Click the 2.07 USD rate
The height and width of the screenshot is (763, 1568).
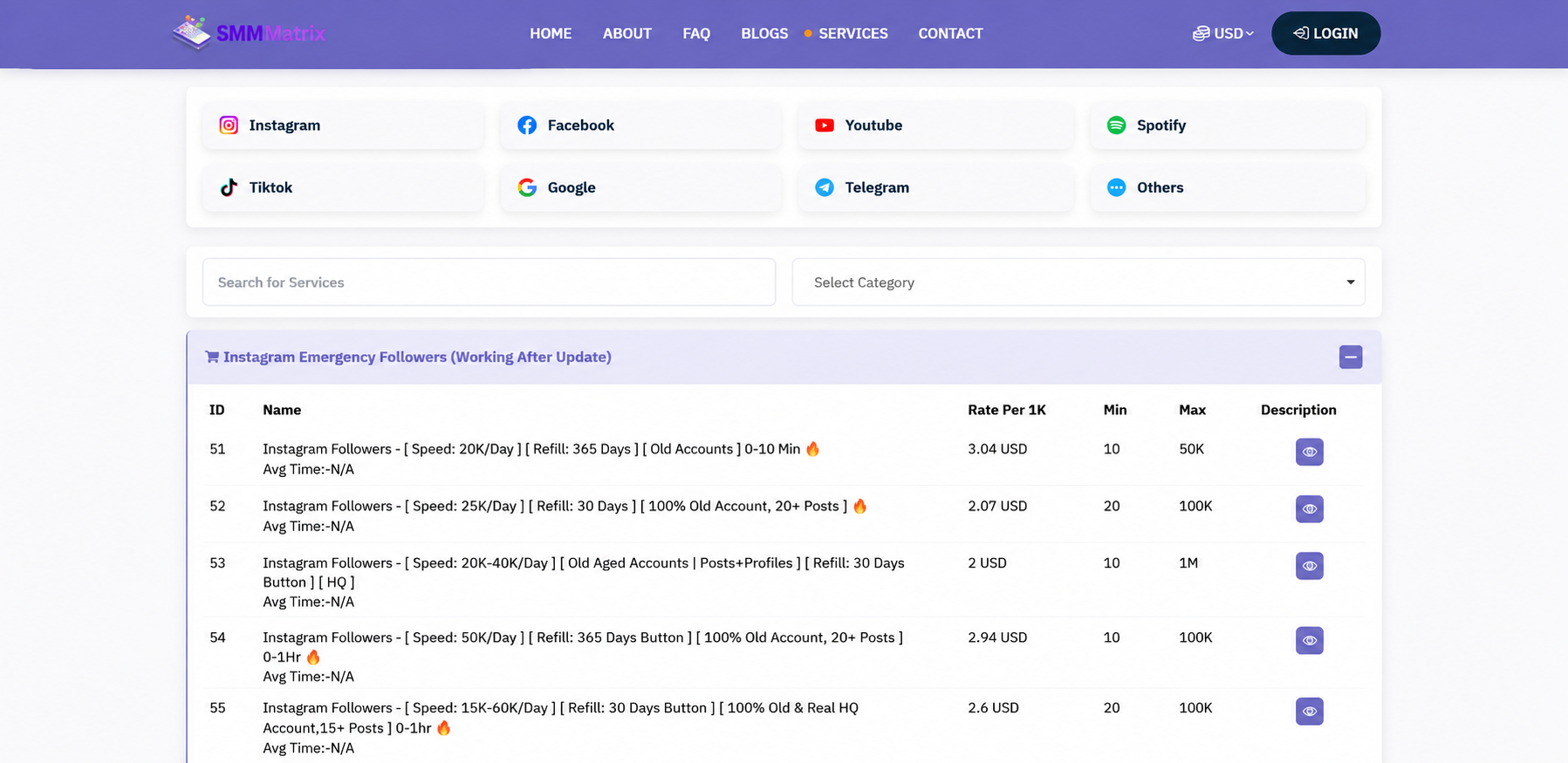coord(997,506)
